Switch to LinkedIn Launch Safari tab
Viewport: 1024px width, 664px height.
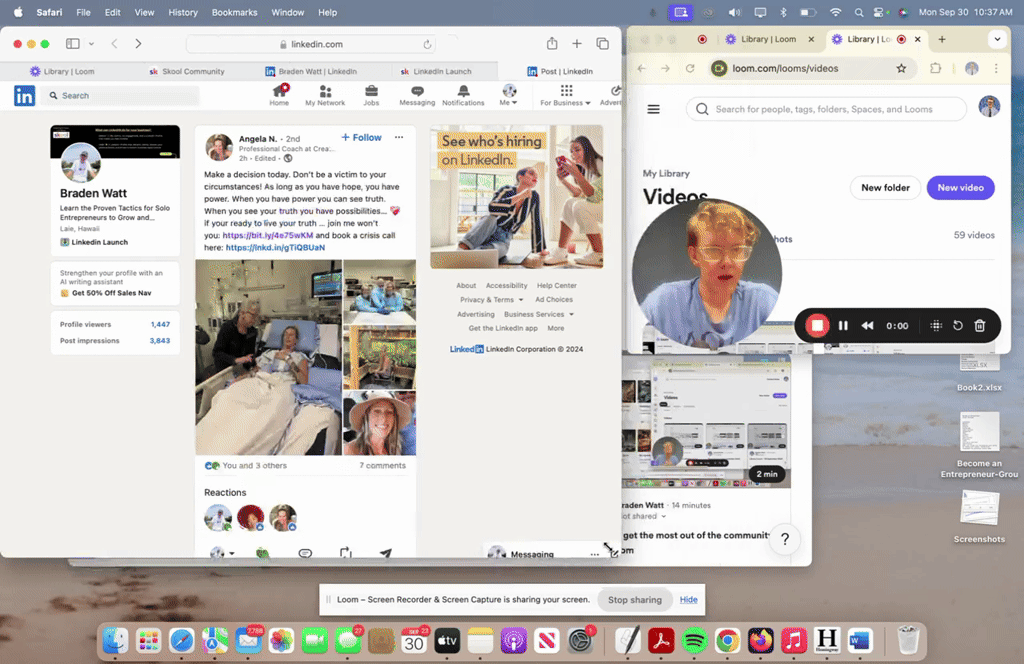point(436,71)
